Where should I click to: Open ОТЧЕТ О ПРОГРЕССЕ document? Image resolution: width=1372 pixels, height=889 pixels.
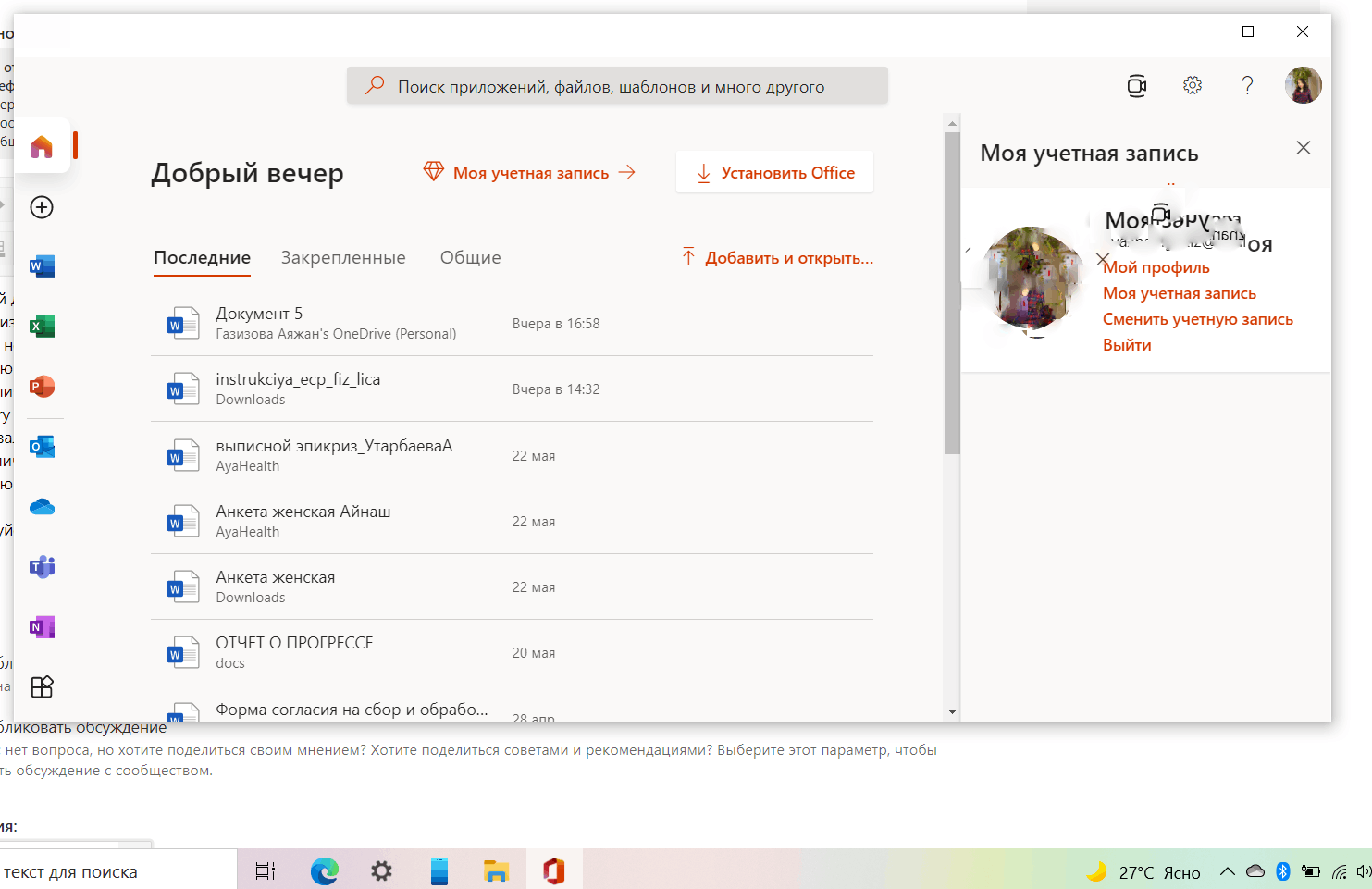[512, 652]
